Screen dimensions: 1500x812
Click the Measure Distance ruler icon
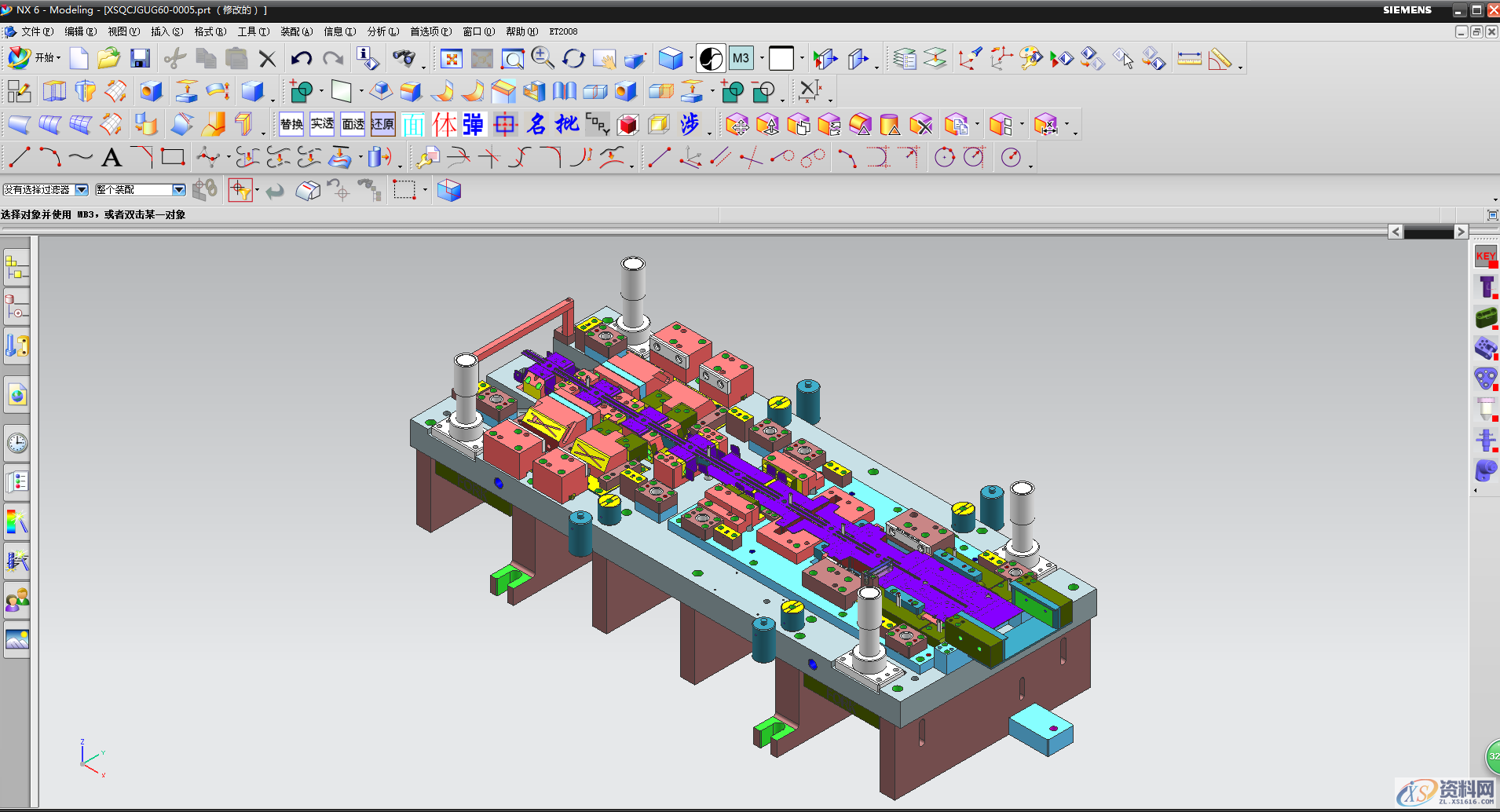pyautogui.click(x=1189, y=59)
